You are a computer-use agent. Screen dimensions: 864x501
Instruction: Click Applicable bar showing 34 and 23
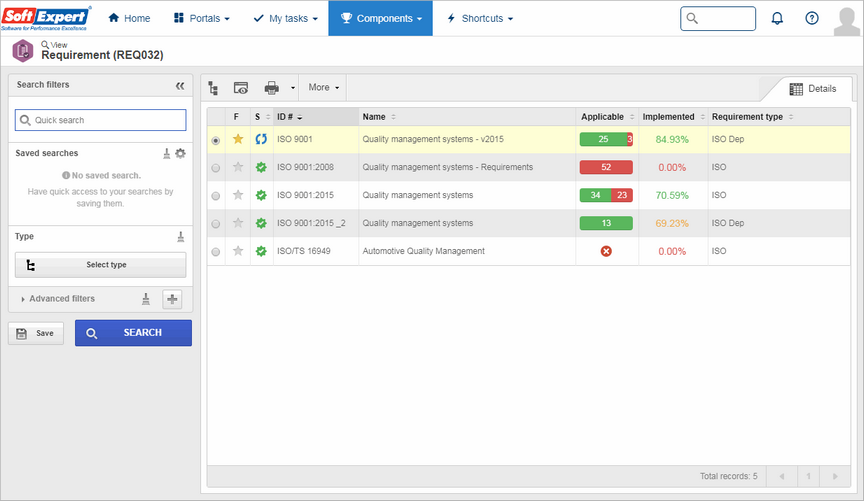click(606, 195)
